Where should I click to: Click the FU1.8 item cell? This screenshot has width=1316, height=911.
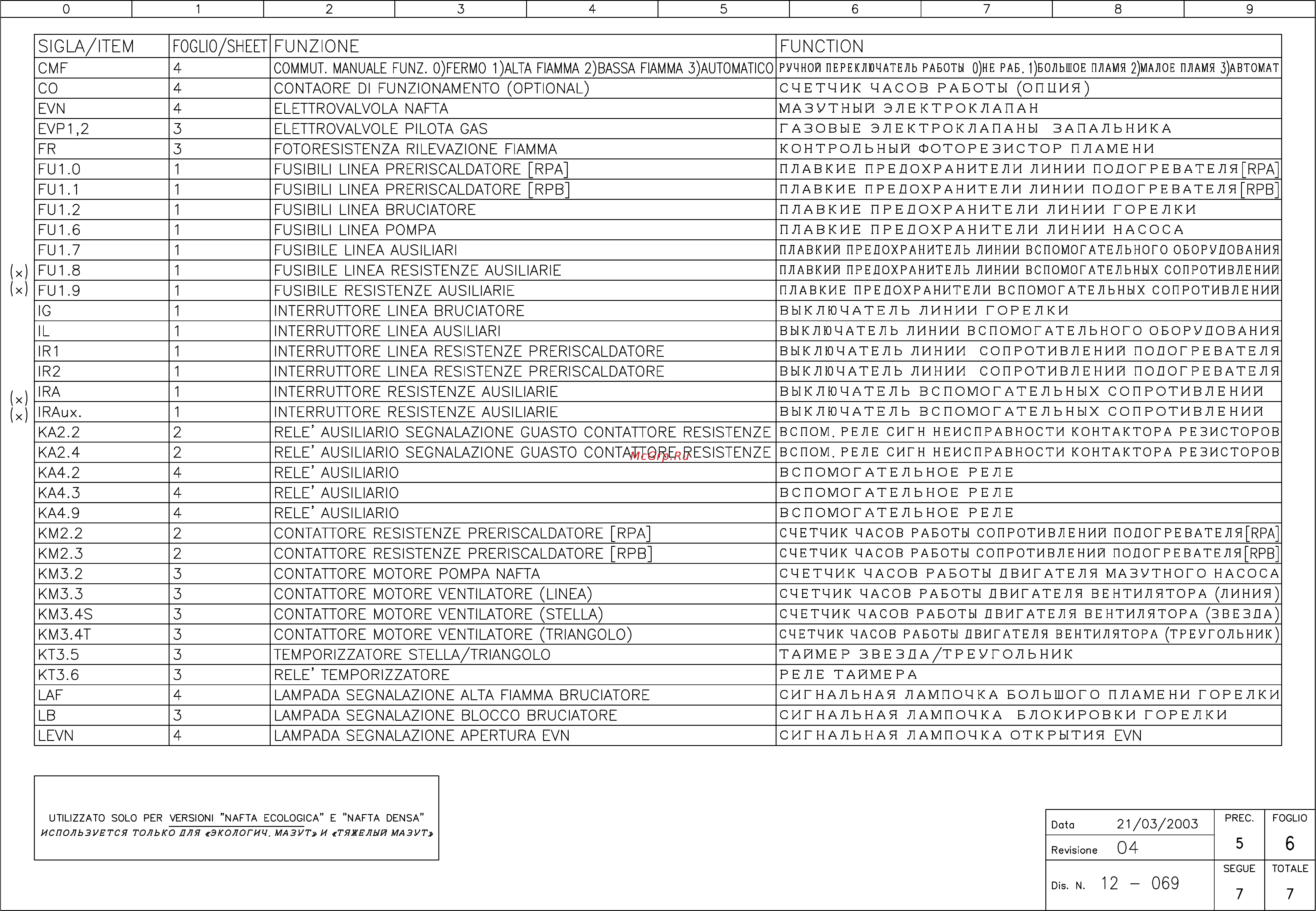click(x=101, y=271)
